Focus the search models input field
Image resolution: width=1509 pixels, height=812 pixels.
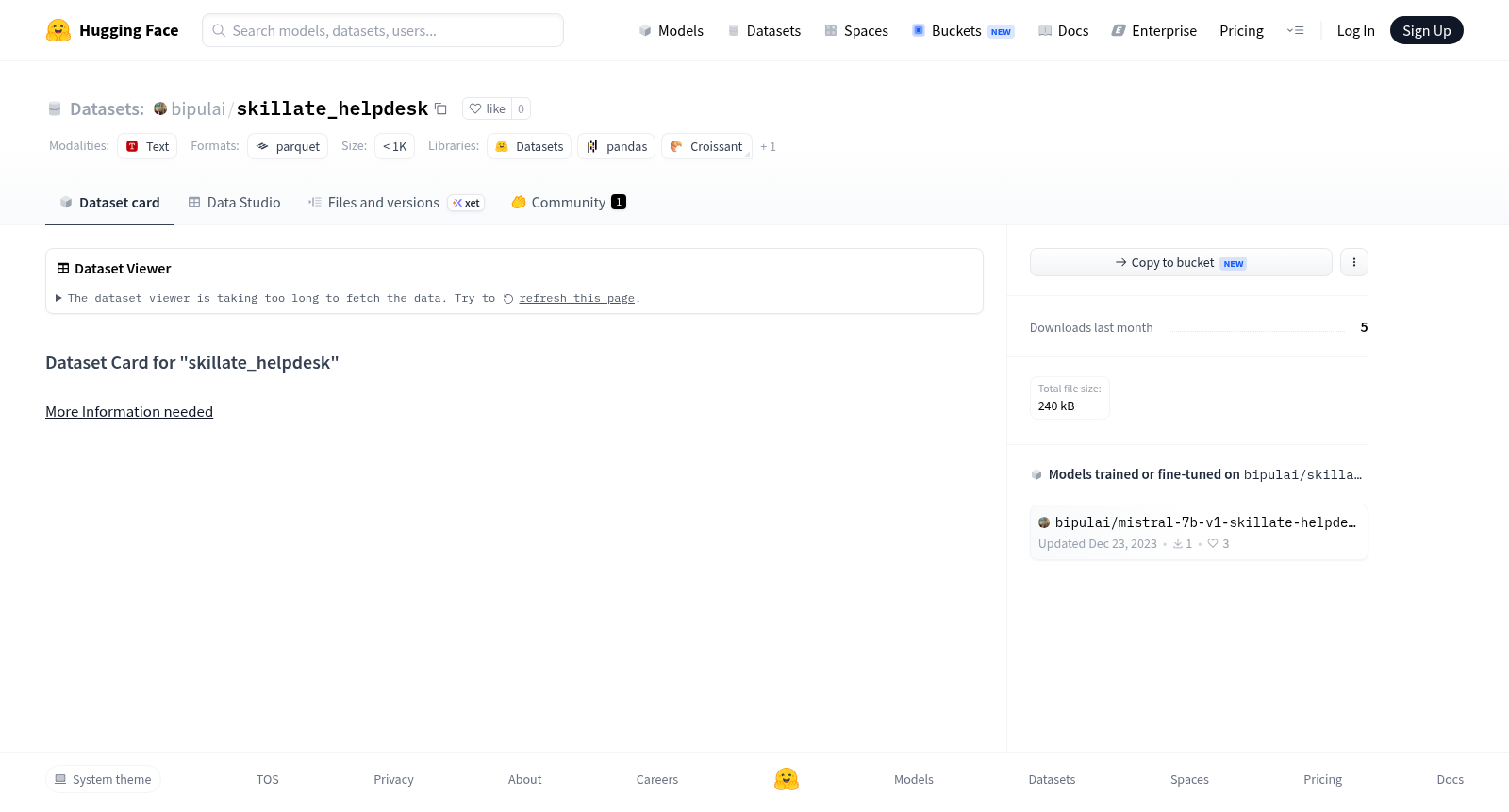click(383, 30)
